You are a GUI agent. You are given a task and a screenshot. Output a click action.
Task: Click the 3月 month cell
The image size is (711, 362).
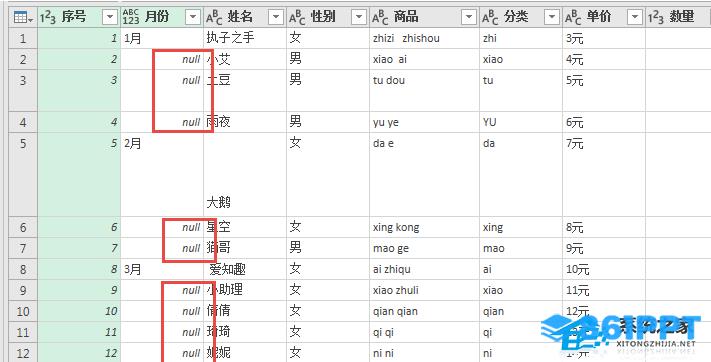[162, 269]
